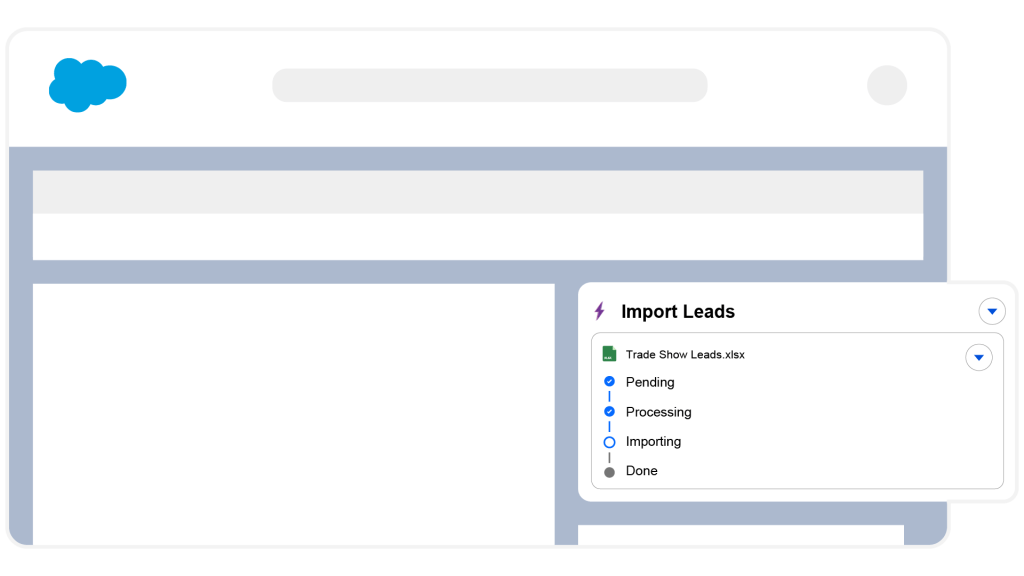
Task: Select the green spreadsheet icon for Trade Show Leads
Action: (x=609, y=353)
